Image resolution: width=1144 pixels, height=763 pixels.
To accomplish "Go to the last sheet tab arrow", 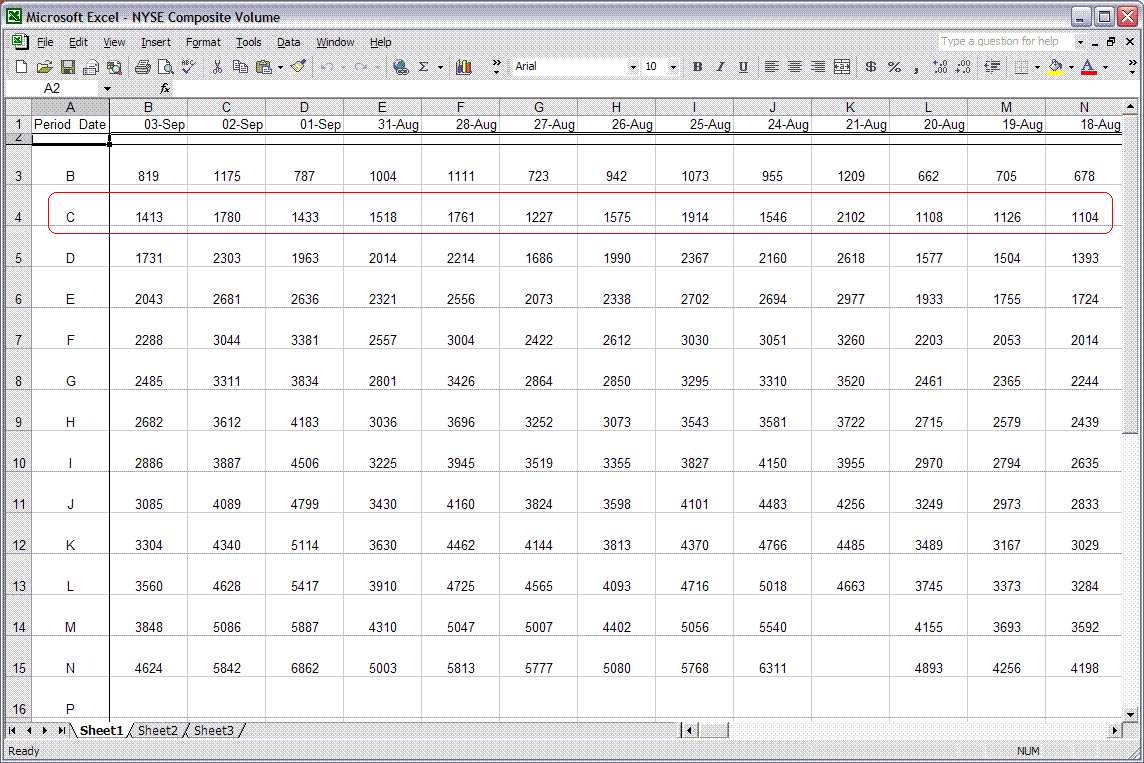I will click(61, 730).
